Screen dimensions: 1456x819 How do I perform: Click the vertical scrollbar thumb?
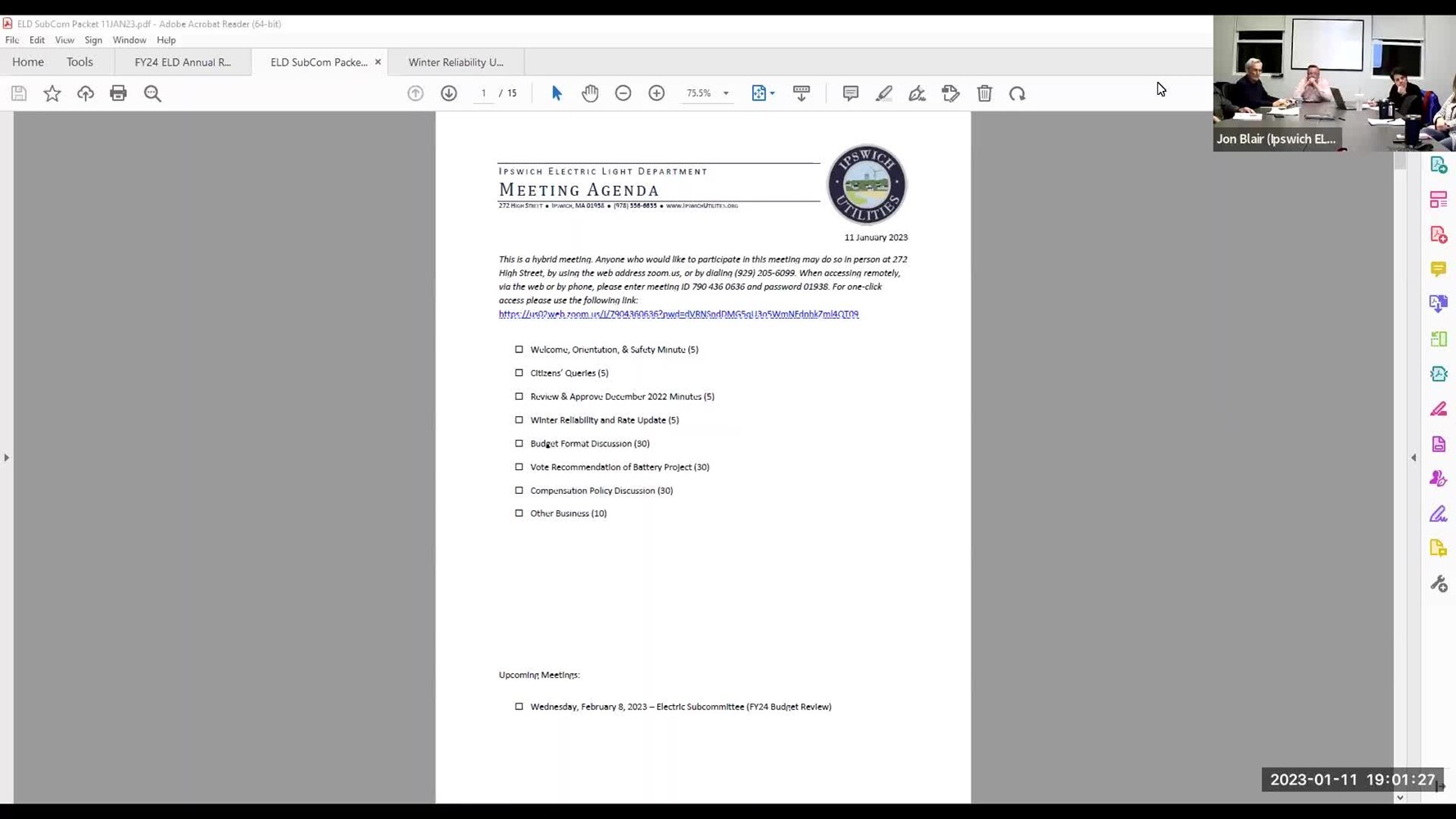point(1400,161)
